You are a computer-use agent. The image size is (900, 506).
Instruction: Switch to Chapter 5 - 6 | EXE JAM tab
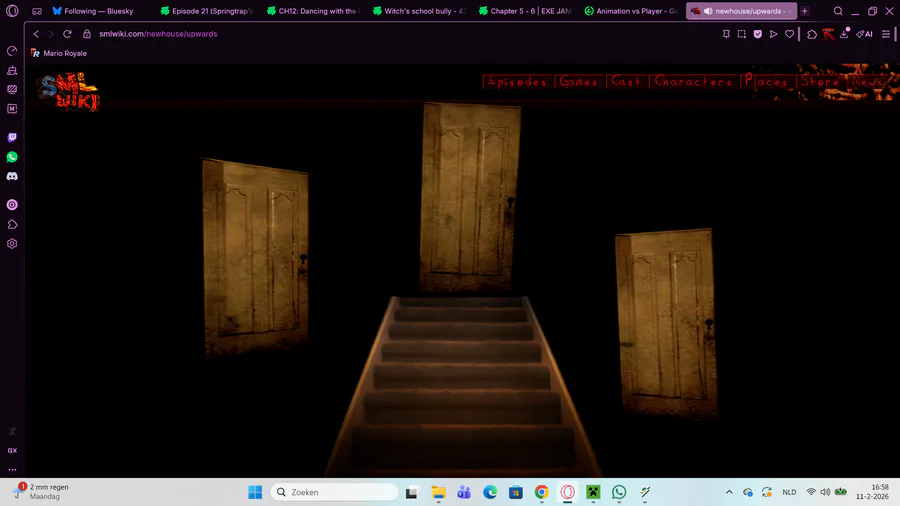click(525, 11)
